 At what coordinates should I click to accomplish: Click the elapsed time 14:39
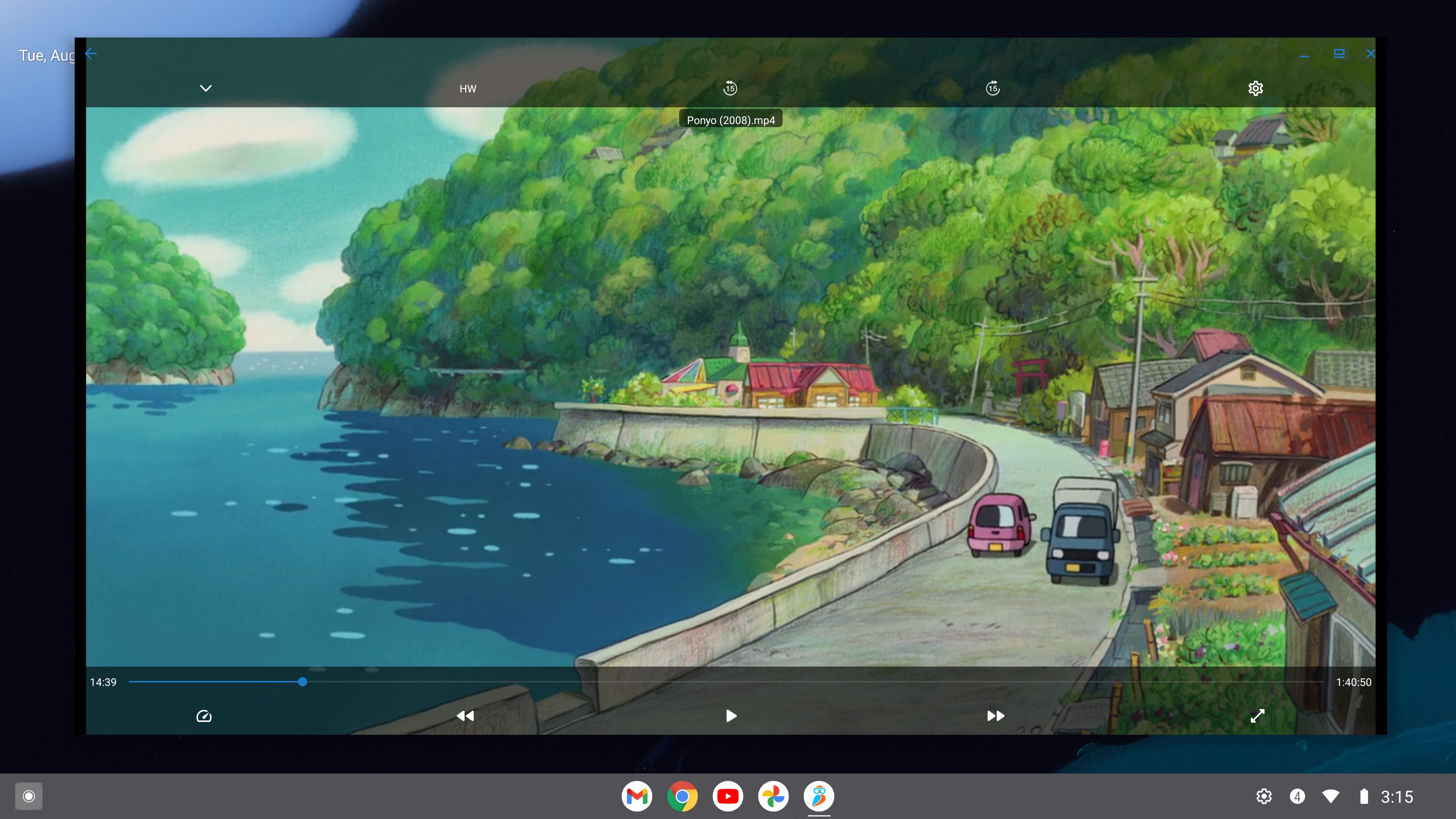pos(103,682)
